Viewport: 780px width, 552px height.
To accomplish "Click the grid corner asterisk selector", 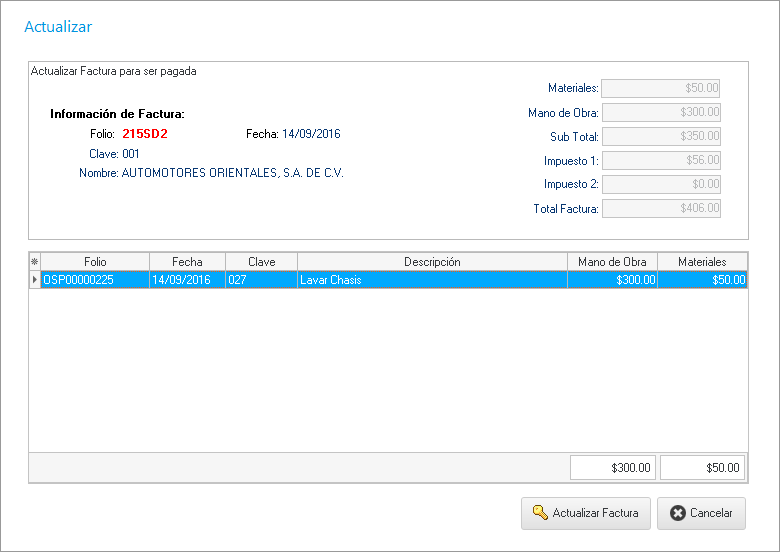I will (35, 262).
